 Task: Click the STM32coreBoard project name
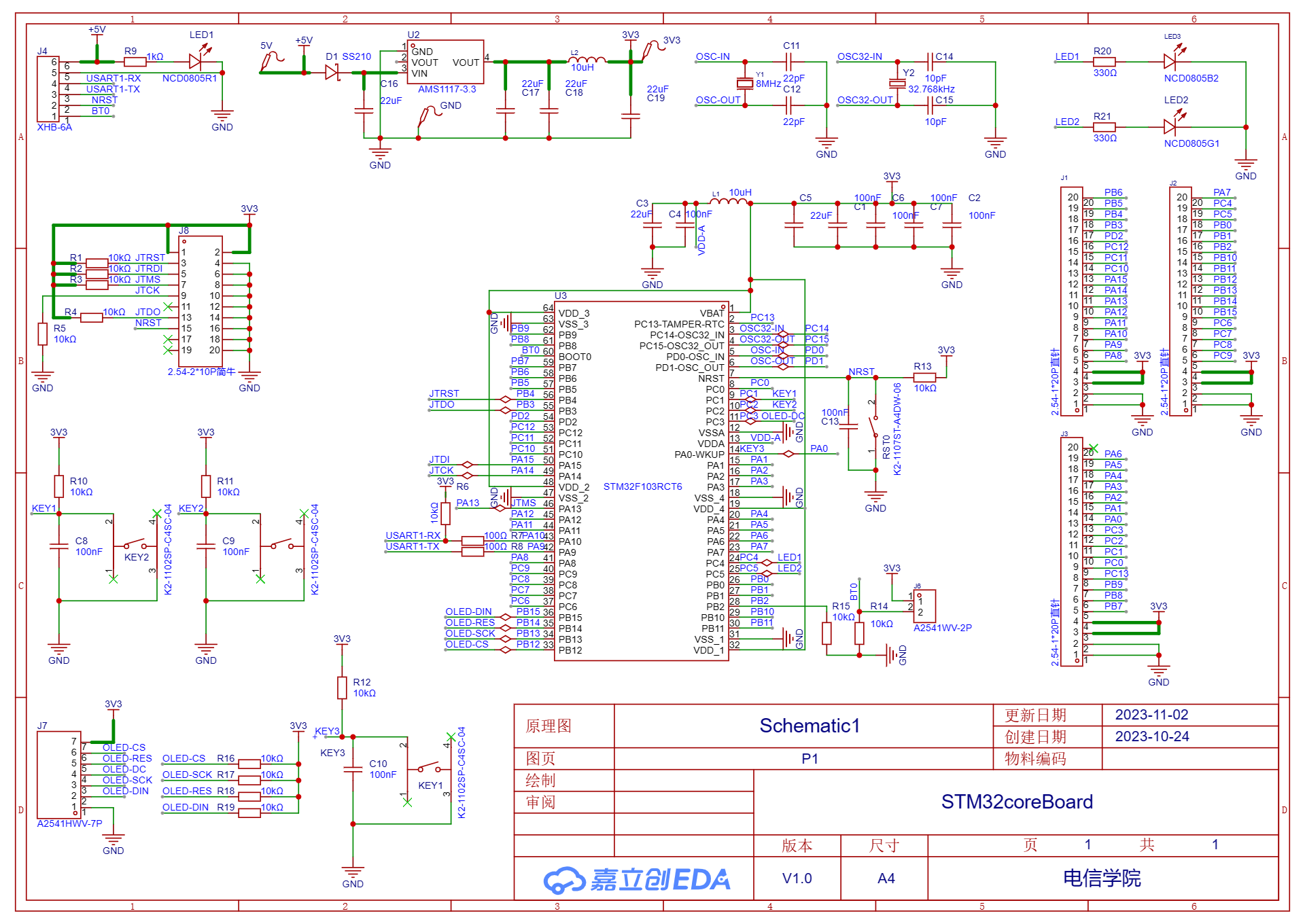click(x=1016, y=802)
